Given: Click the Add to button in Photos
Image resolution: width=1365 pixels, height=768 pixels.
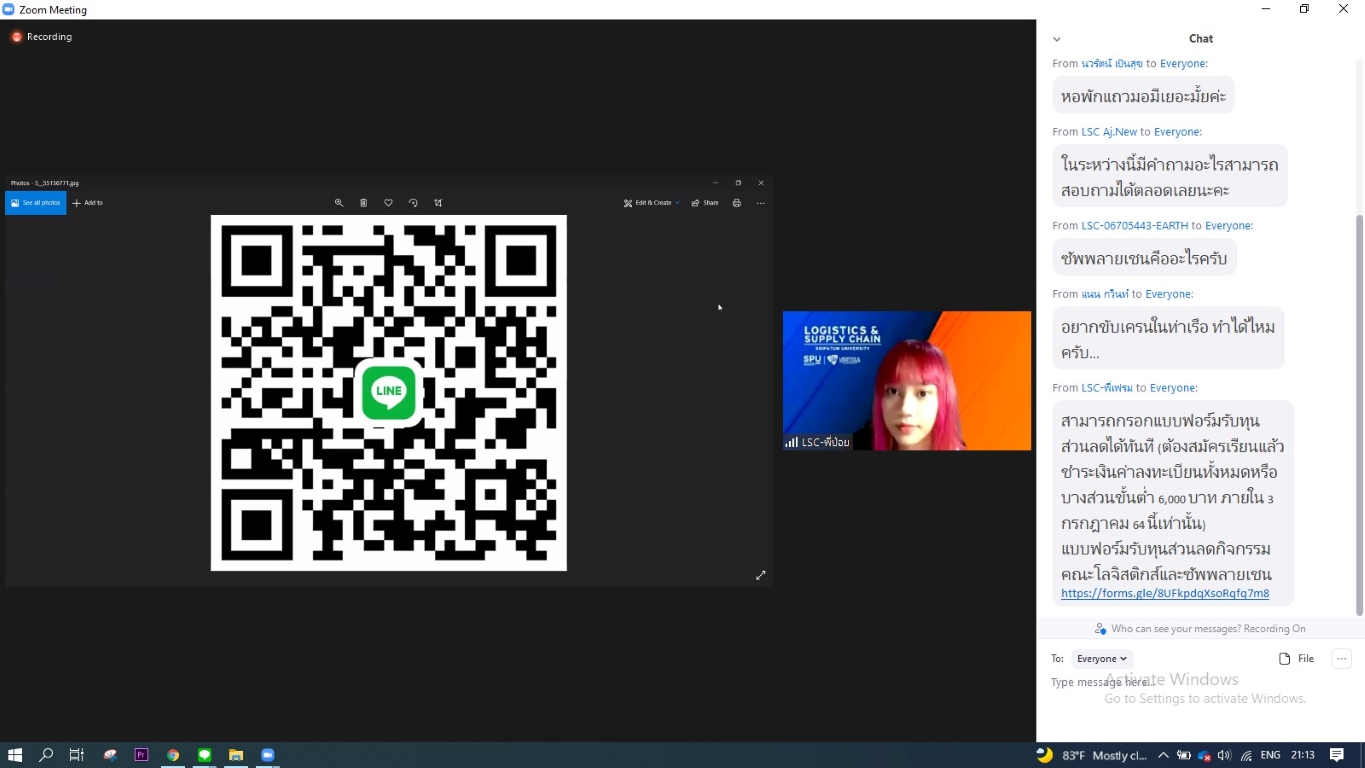Looking at the screenshot, I should [x=88, y=203].
